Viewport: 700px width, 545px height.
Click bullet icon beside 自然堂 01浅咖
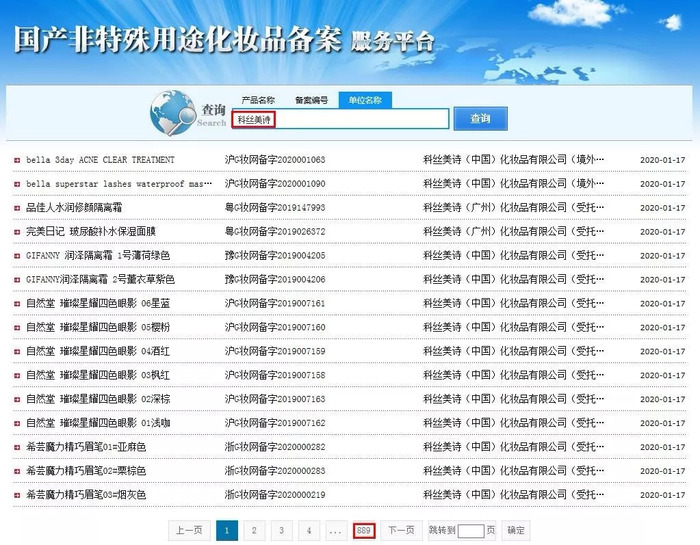(17, 423)
